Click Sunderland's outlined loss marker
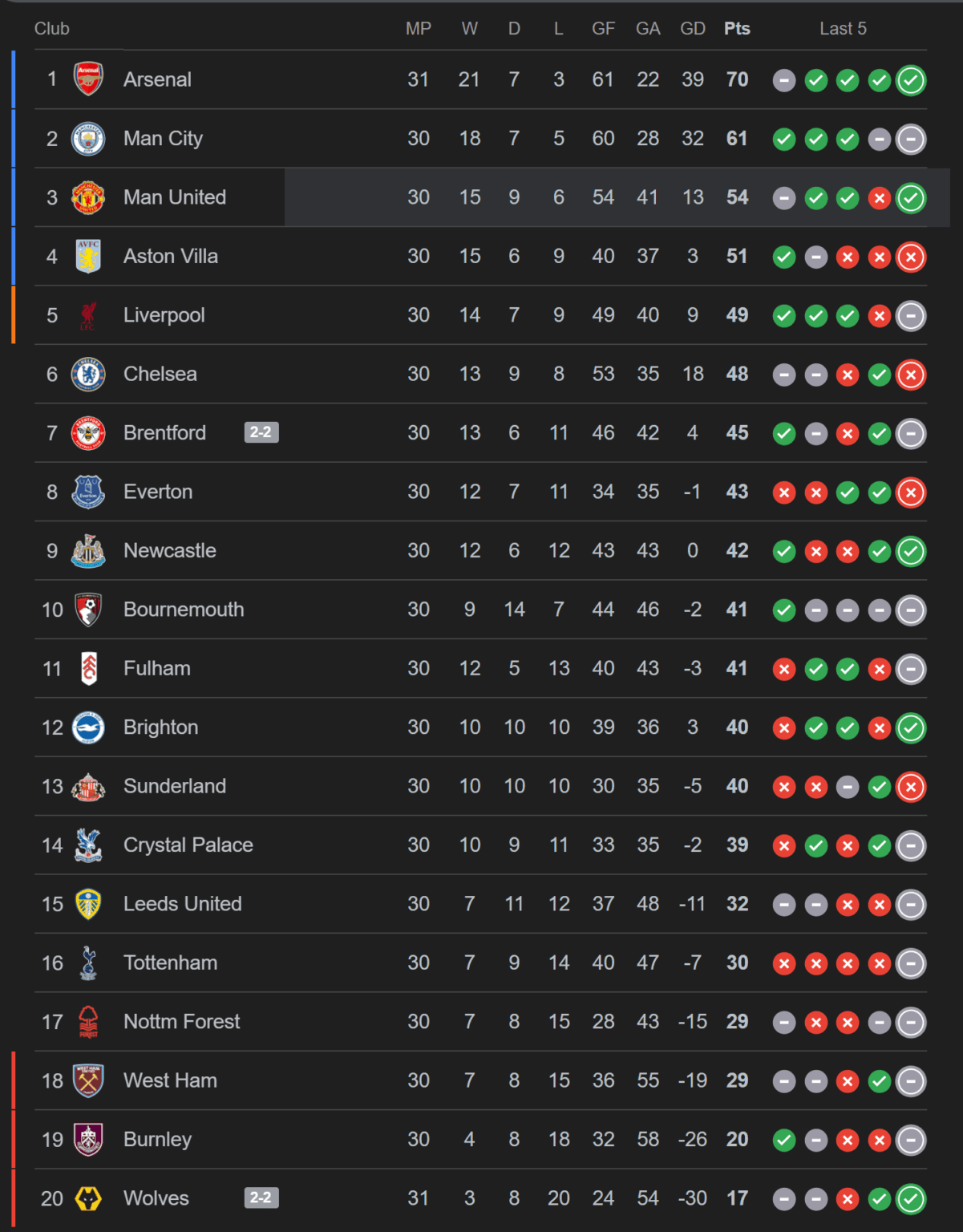 pyautogui.click(x=910, y=787)
